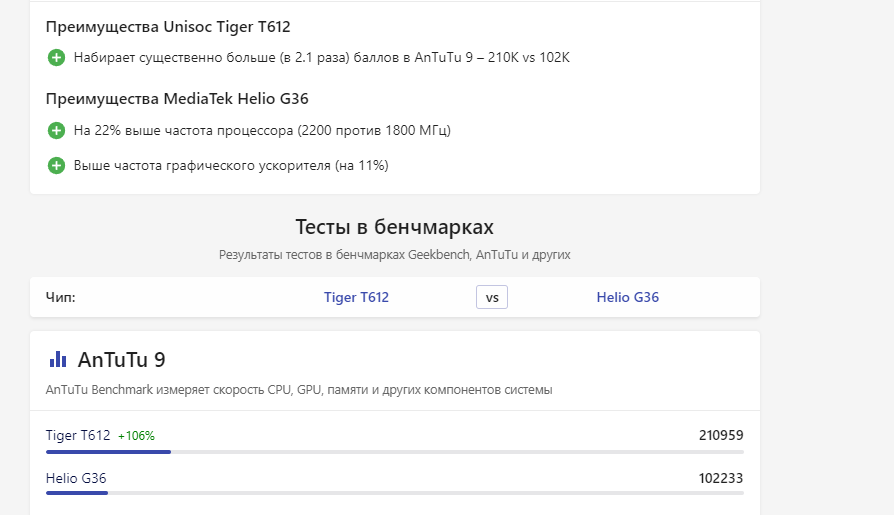Click the Чип: label in the comparison row
Image resolution: width=894 pixels, height=515 pixels.
[x=60, y=297]
